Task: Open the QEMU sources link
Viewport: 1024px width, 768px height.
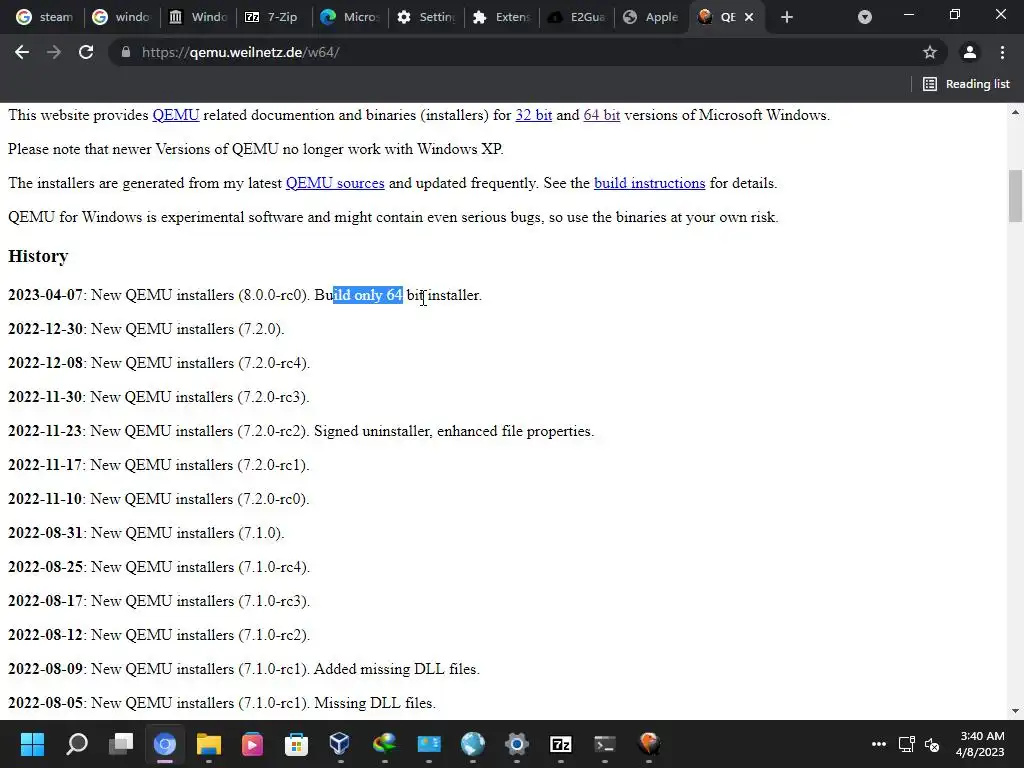Action: tap(335, 183)
